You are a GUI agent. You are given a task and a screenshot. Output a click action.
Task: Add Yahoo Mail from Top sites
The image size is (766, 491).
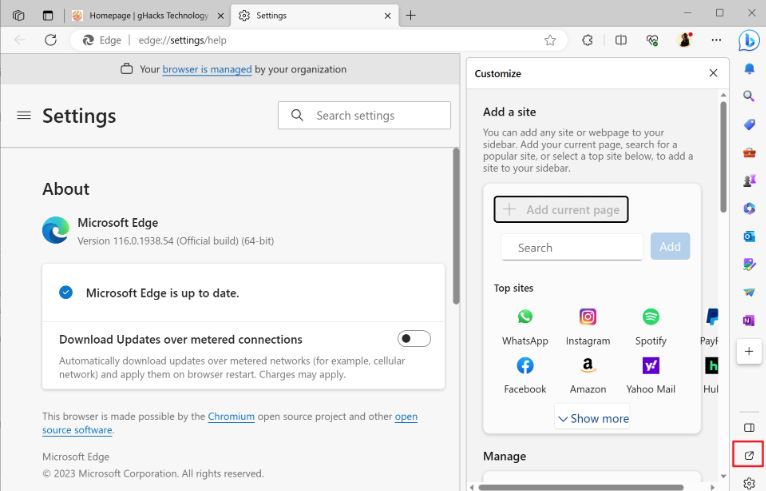click(651, 375)
